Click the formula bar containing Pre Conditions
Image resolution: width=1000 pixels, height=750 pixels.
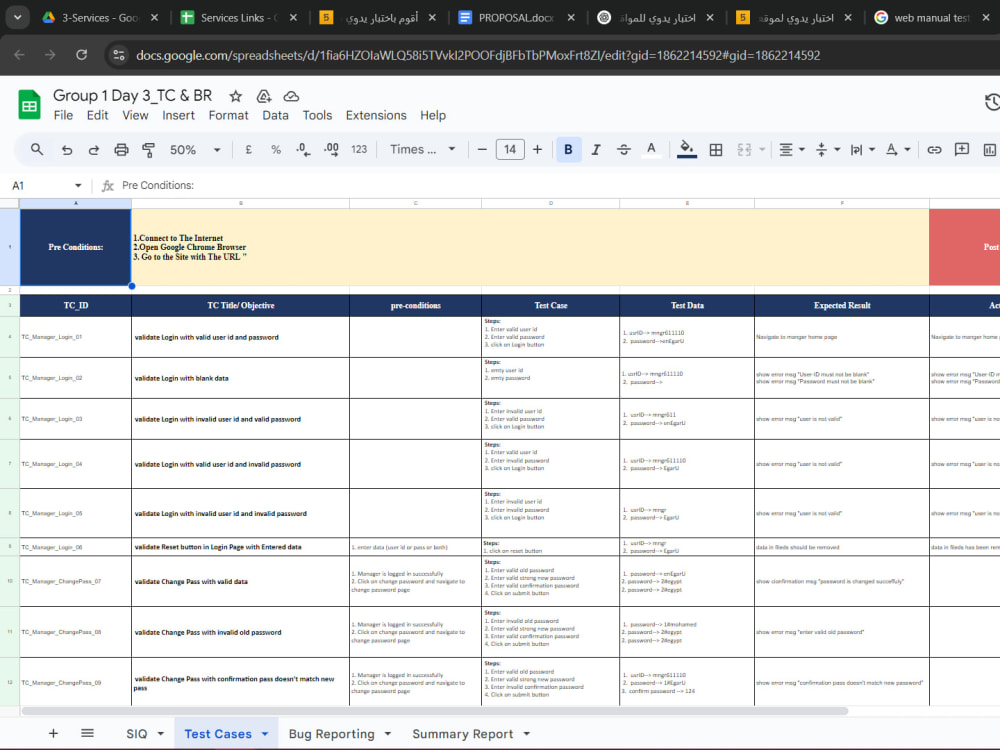(555, 186)
